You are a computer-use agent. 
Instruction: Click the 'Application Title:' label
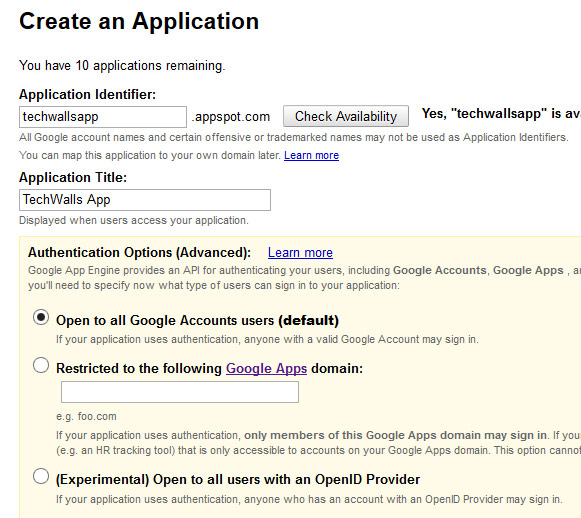click(73, 177)
